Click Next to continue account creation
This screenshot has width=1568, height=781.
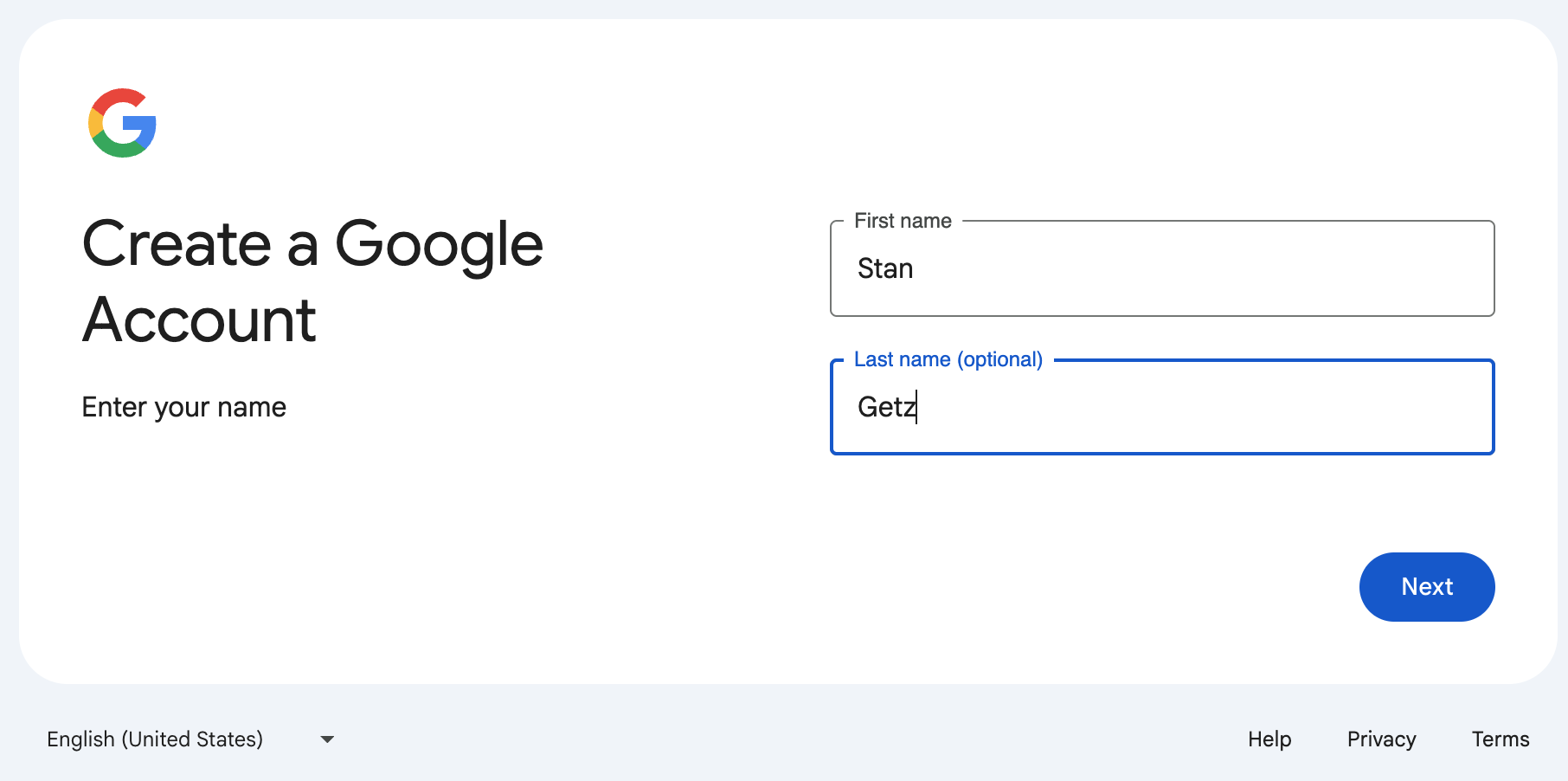click(x=1426, y=586)
